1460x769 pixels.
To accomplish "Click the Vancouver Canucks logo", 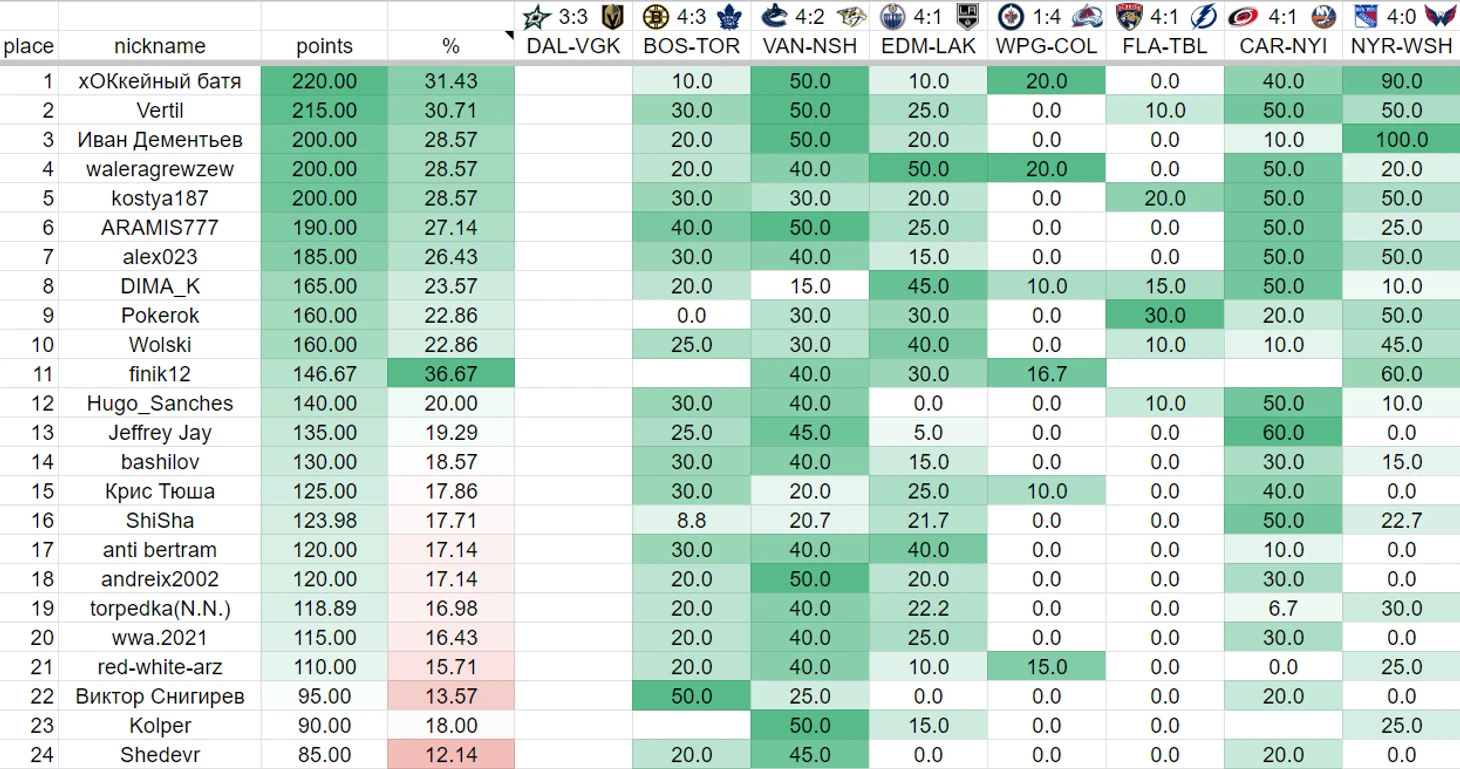I will click(774, 16).
